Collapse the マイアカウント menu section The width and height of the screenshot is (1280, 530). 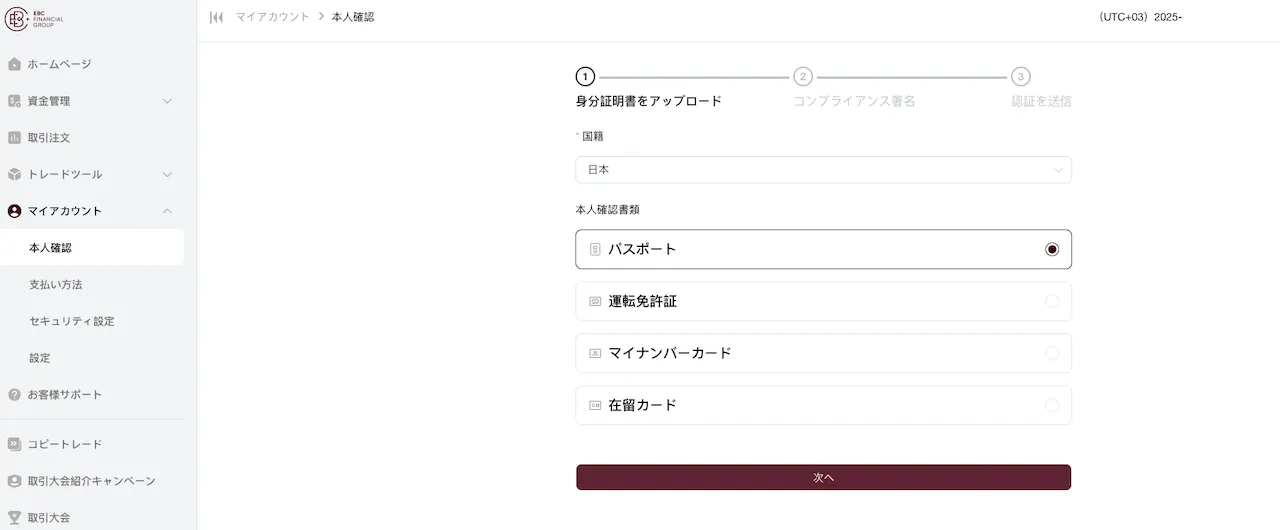click(167, 211)
